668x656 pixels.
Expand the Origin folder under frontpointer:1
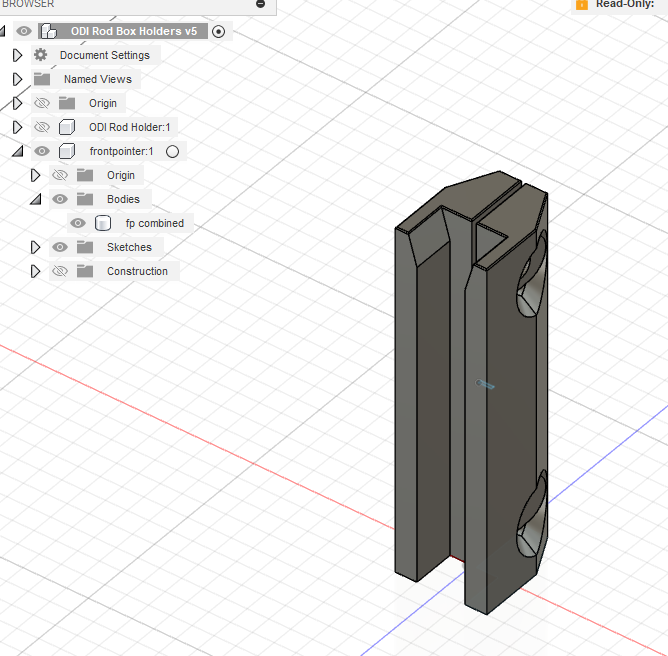click(35, 176)
